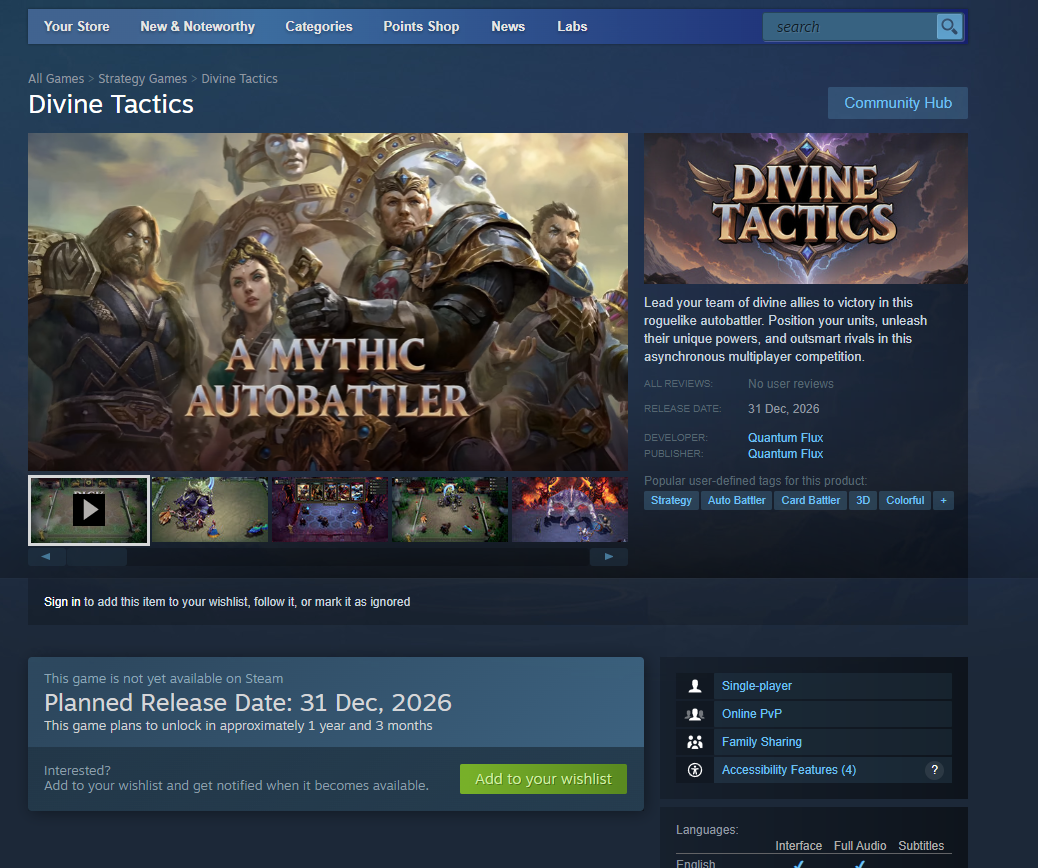Open the Quantum Flux publisher link

point(785,454)
